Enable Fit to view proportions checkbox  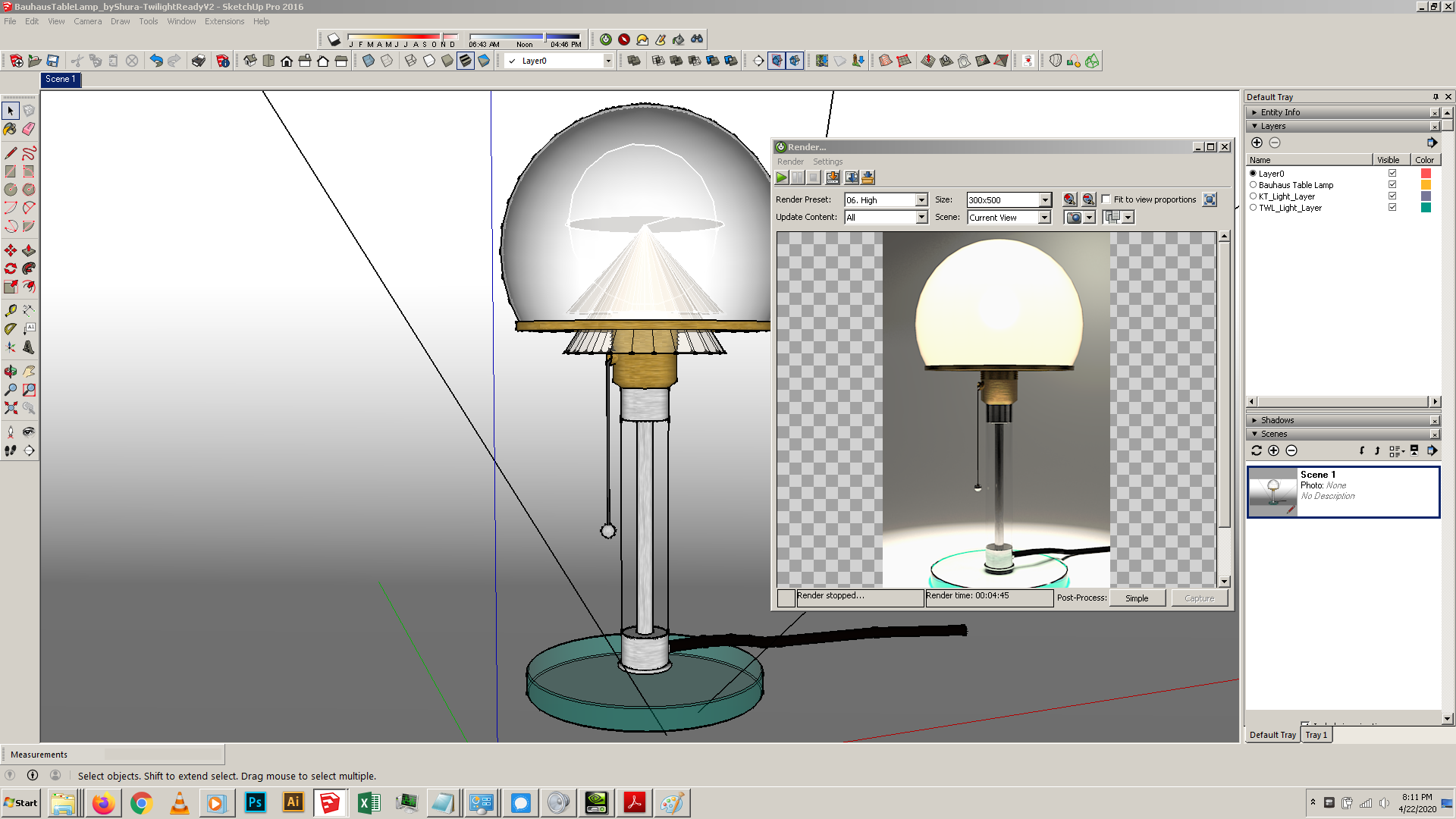(1106, 199)
